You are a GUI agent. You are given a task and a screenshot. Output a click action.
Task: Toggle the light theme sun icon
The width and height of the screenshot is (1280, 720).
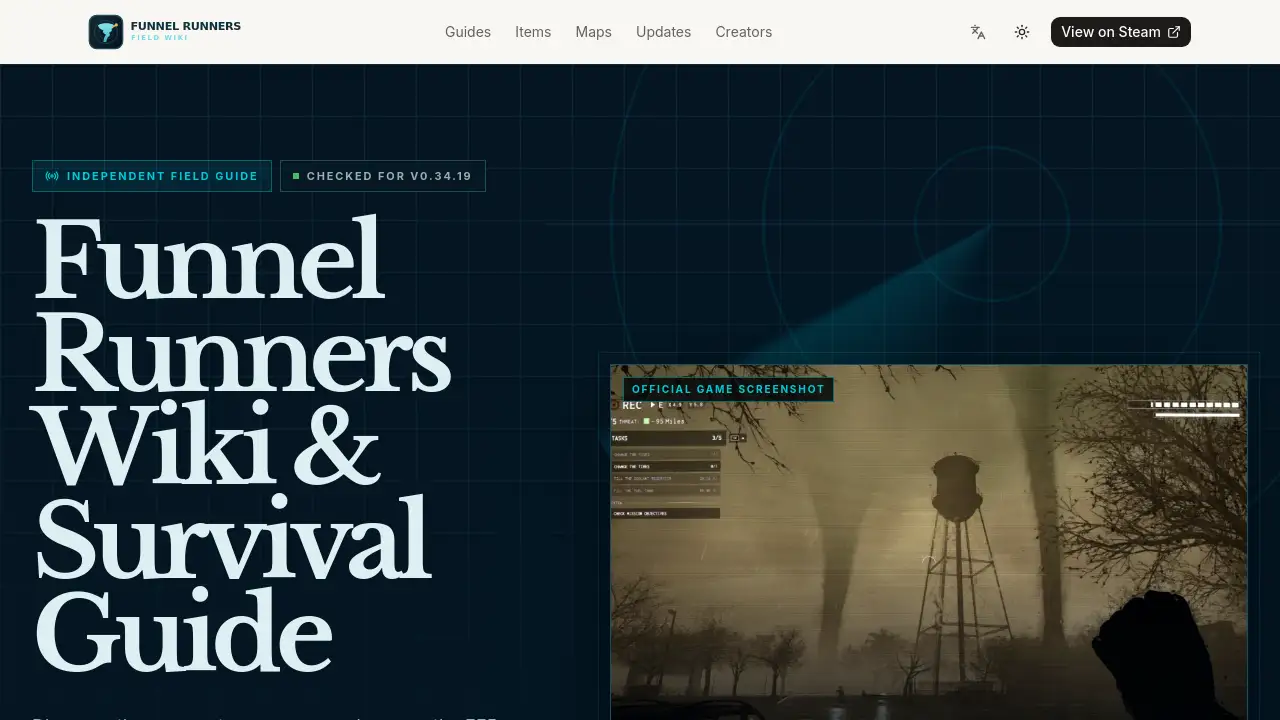click(x=1022, y=32)
